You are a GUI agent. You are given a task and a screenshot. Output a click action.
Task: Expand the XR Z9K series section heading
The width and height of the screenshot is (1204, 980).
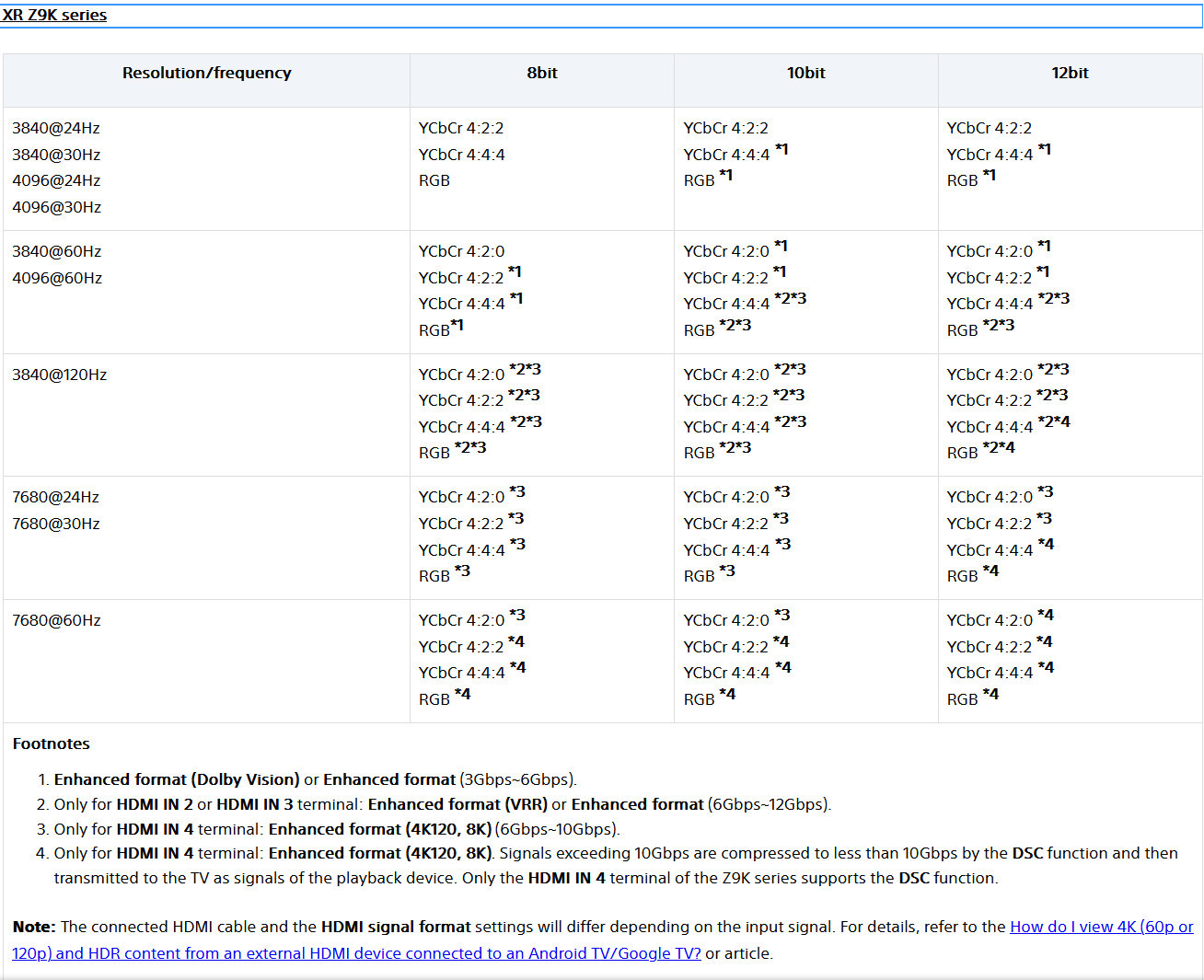(55, 16)
